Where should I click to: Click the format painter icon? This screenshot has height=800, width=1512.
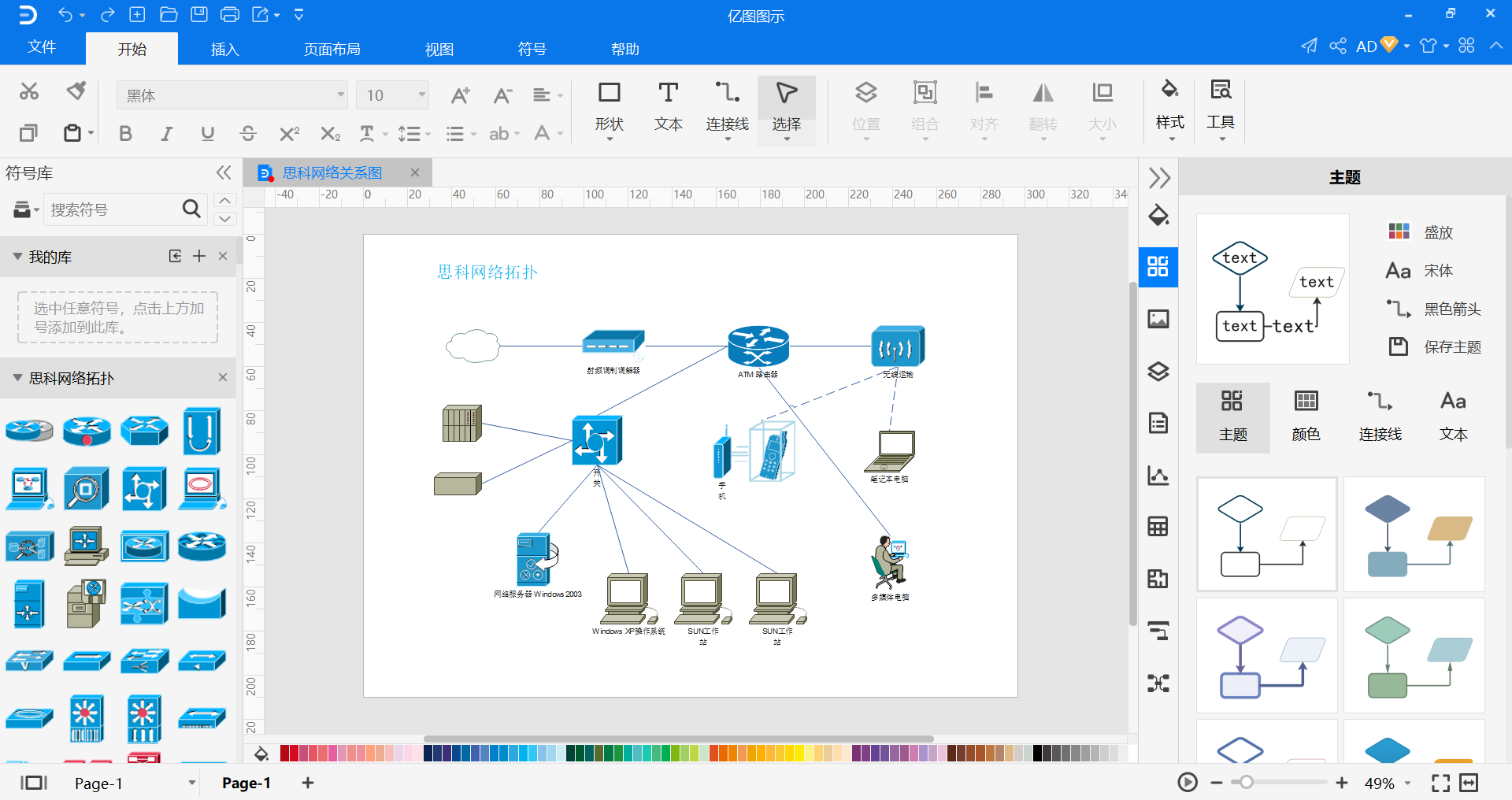click(x=76, y=91)
